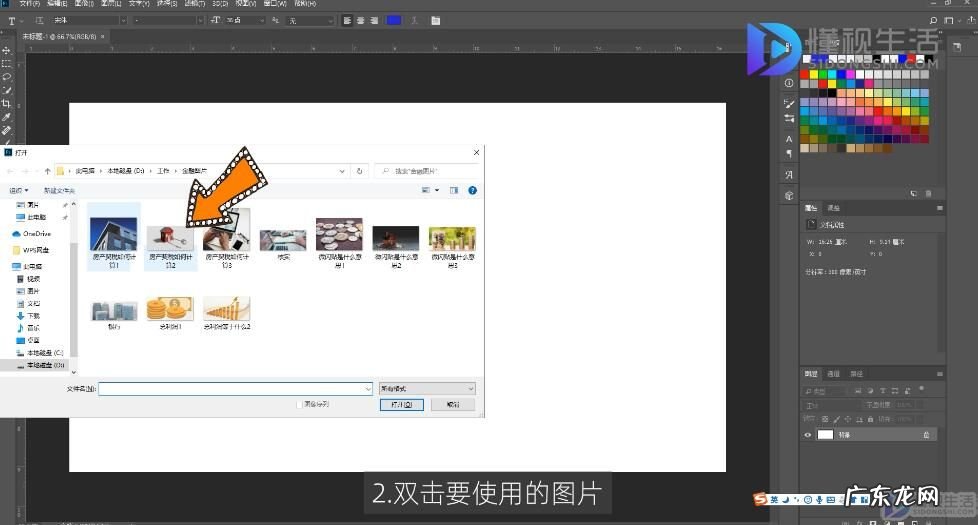The width and height of the screenshot is (978, 525).
Task: Click the Photoshop search magnifier icon
Action: (933, 21)
